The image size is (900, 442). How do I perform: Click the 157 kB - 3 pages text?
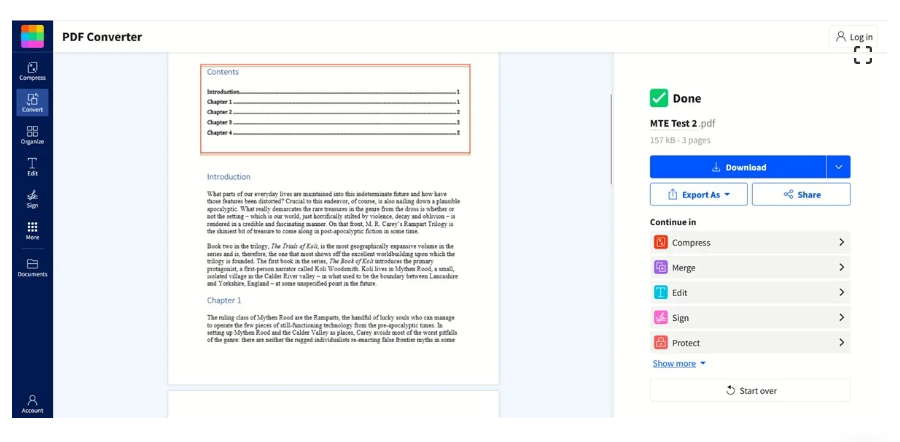pyautogui.click(x=680, y=140)
